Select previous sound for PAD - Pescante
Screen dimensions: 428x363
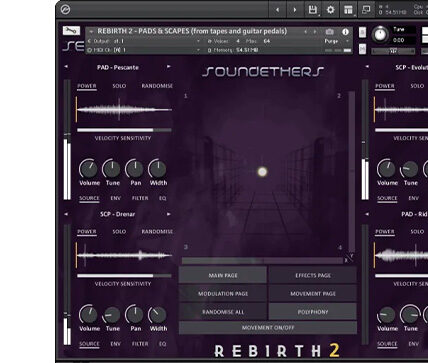tap(66, 67)
